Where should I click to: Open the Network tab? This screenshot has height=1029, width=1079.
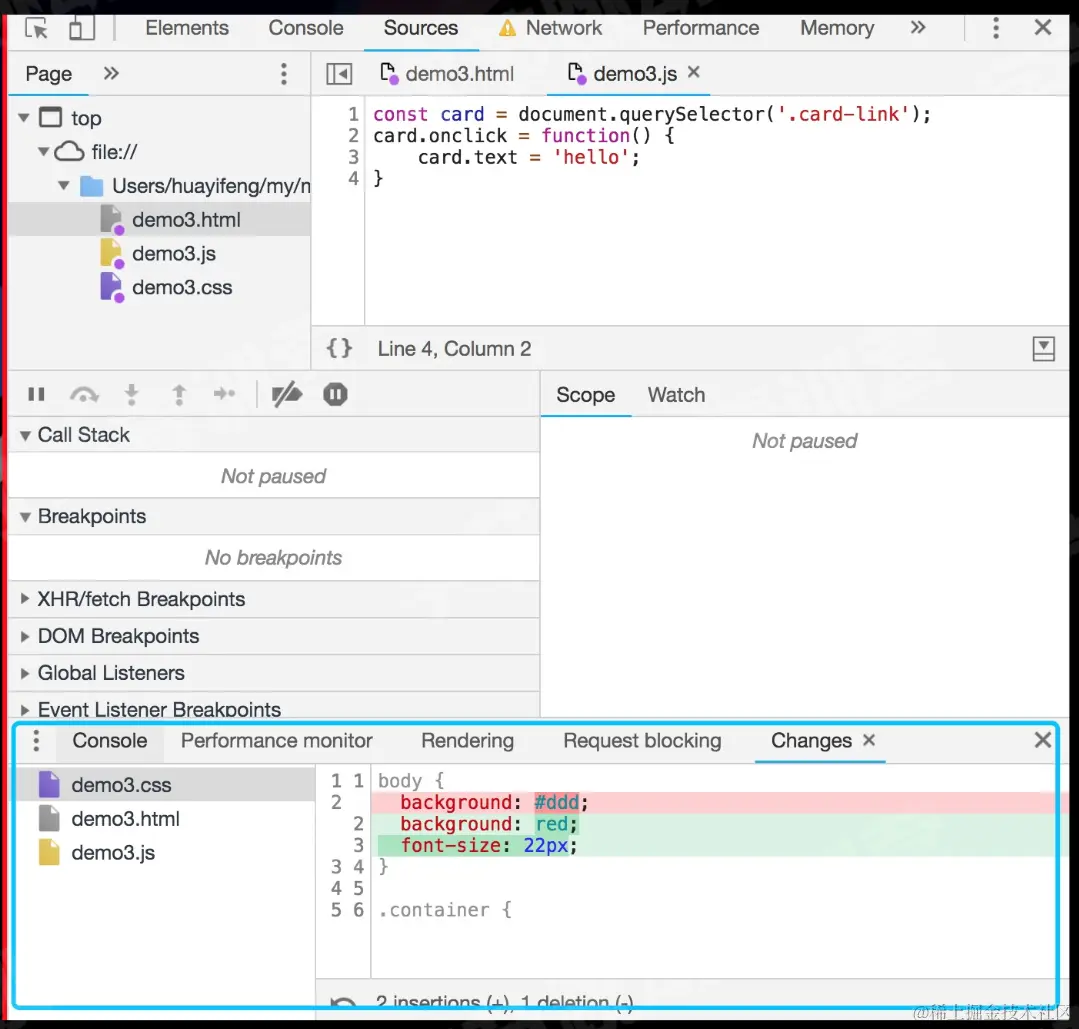click(x=551, y=28)
